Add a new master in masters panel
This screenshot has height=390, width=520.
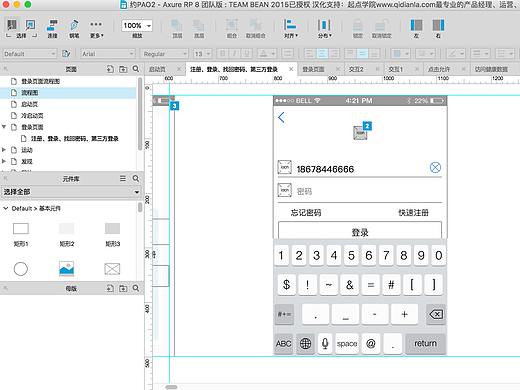click(110, 288)
